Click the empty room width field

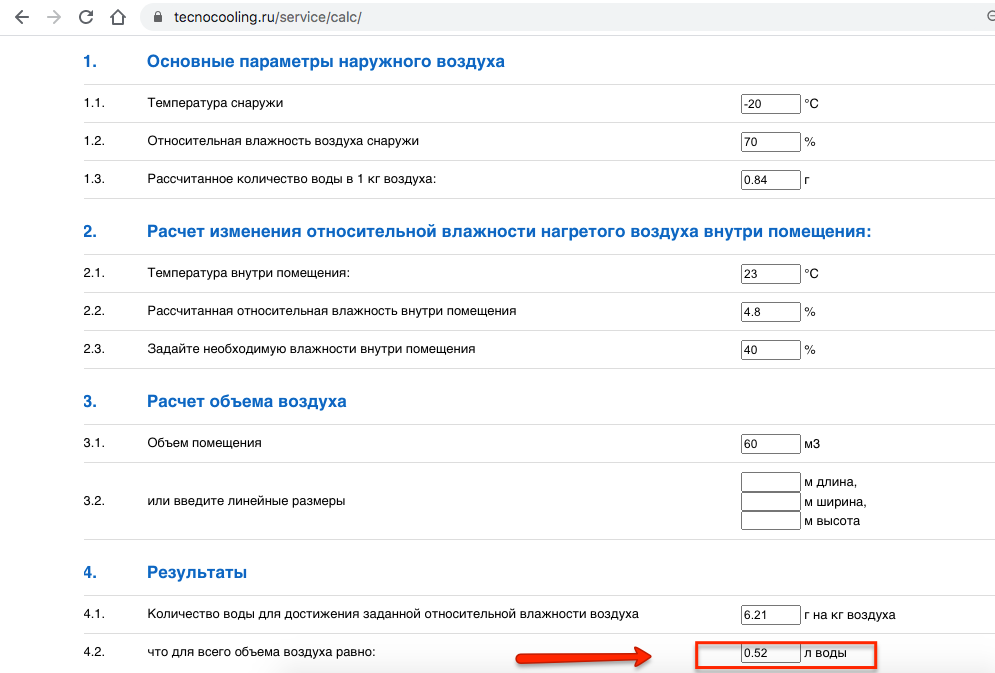click(770, 501)
